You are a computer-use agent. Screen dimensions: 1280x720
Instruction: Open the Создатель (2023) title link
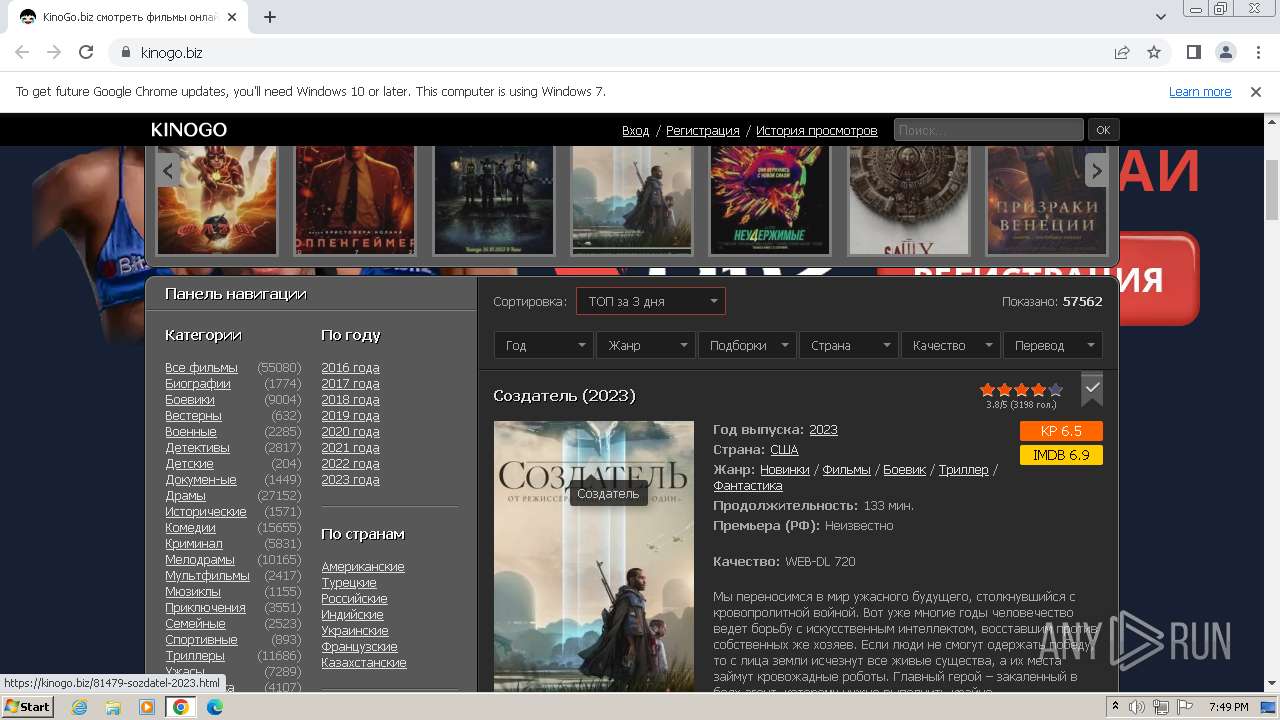564,395
